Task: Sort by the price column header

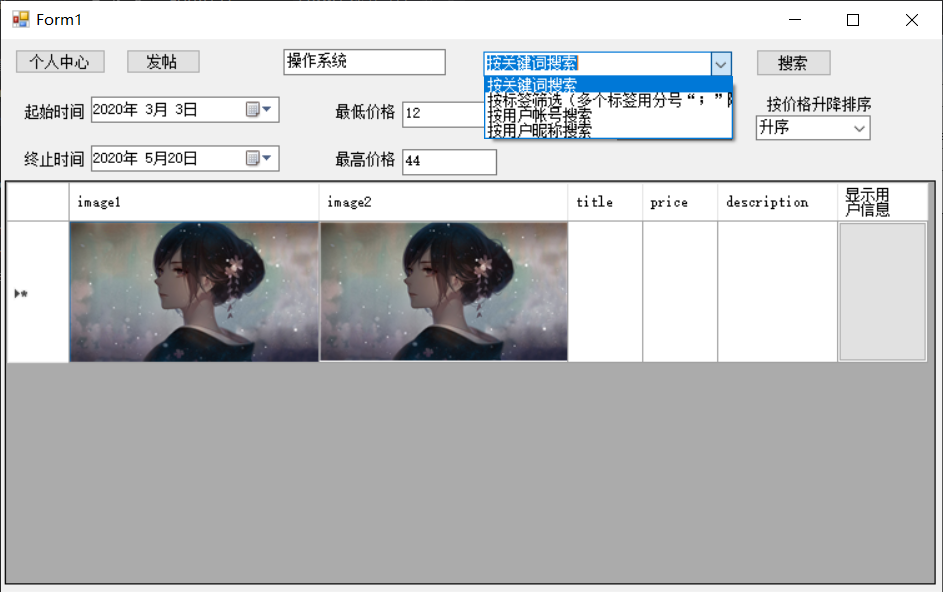Action: [680, 202]
